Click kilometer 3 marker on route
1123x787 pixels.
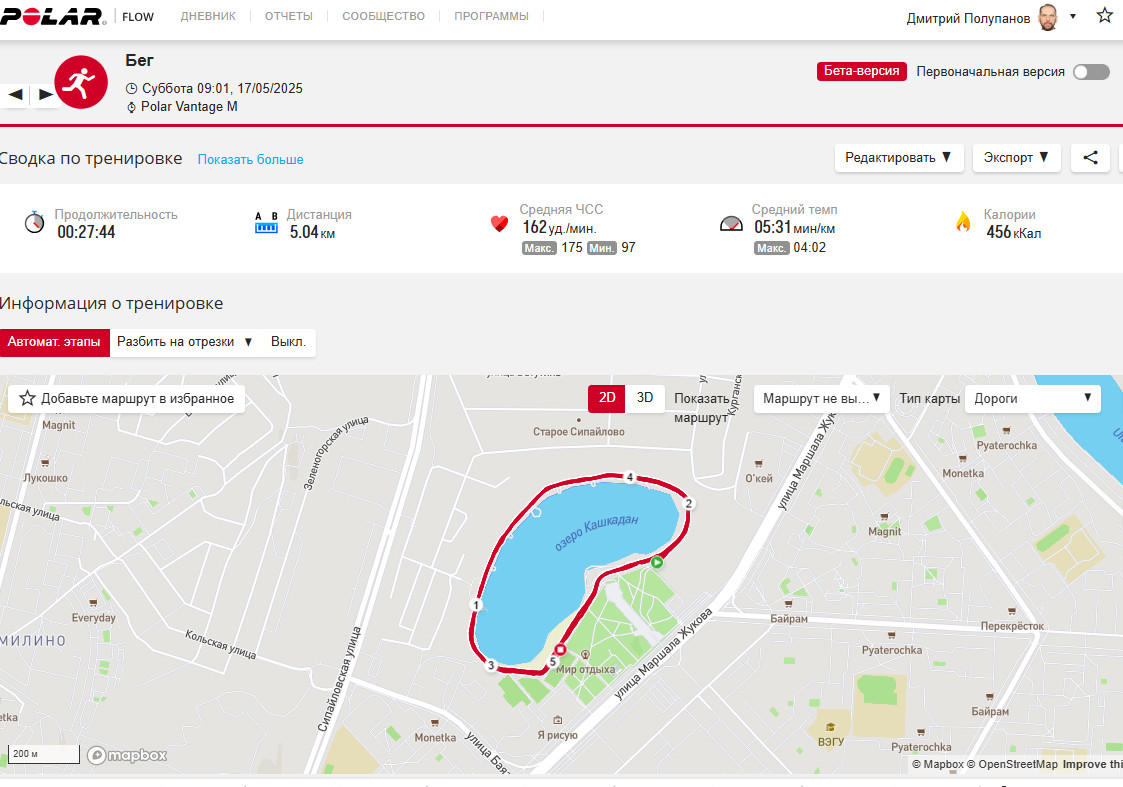[491, 665]
